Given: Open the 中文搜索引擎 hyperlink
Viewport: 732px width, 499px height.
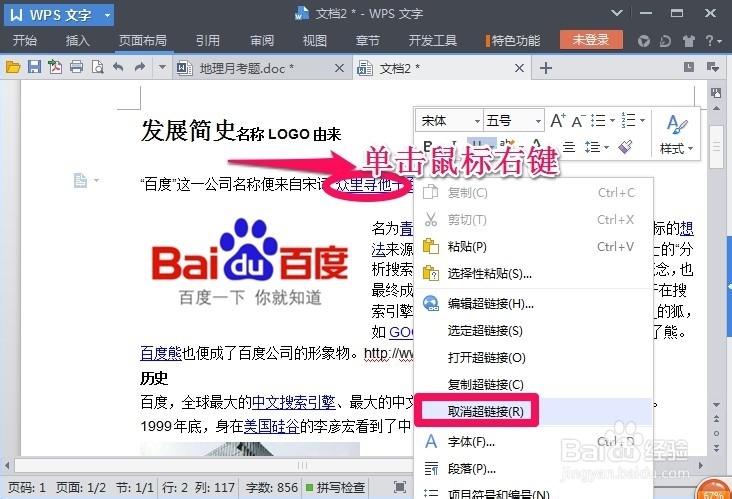Looking at the screenshot, I should click(x=293, y=402).
